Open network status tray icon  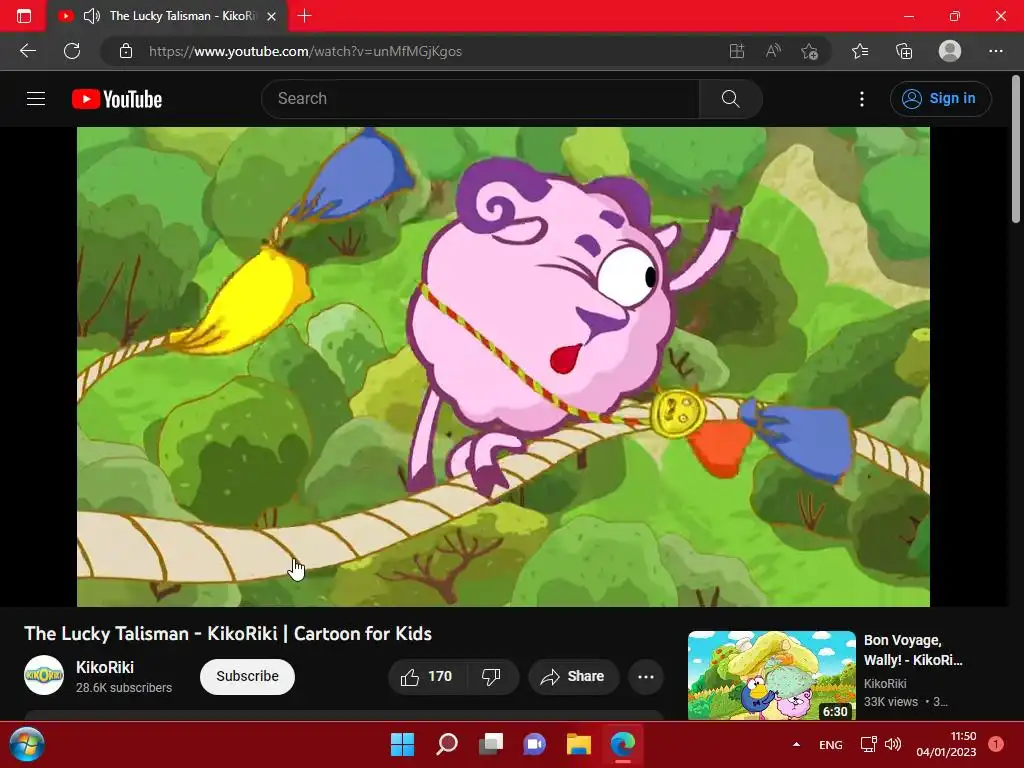pyautogui.click(x=868, y=744)
